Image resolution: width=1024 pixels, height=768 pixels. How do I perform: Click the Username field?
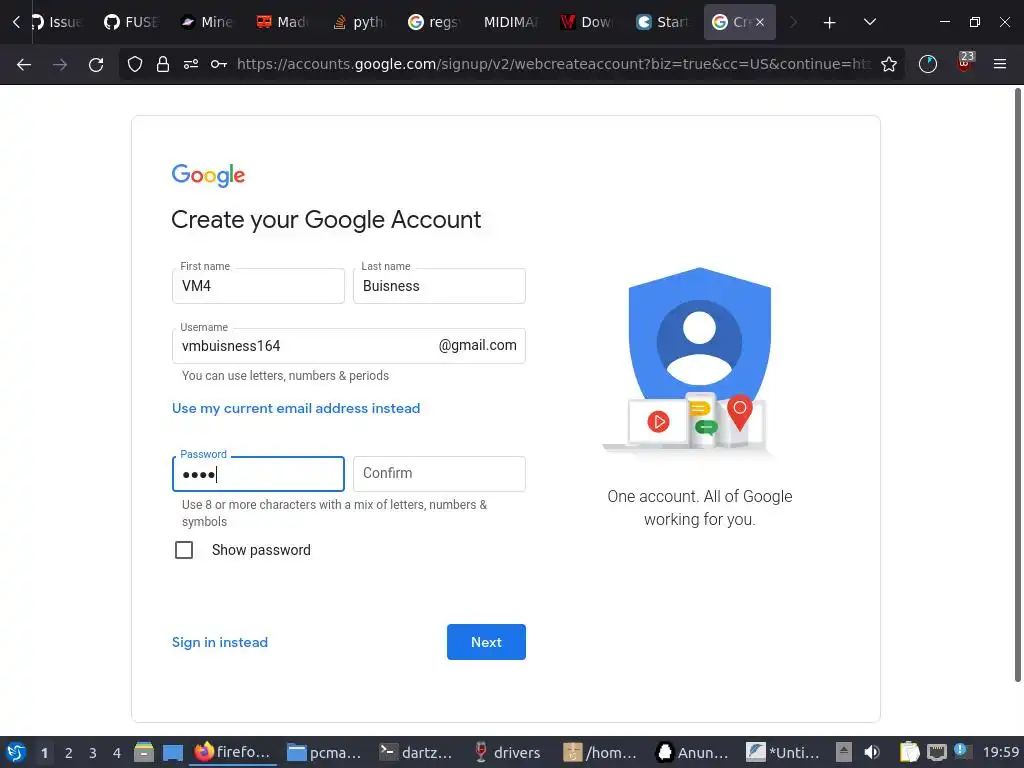point(349,346)
